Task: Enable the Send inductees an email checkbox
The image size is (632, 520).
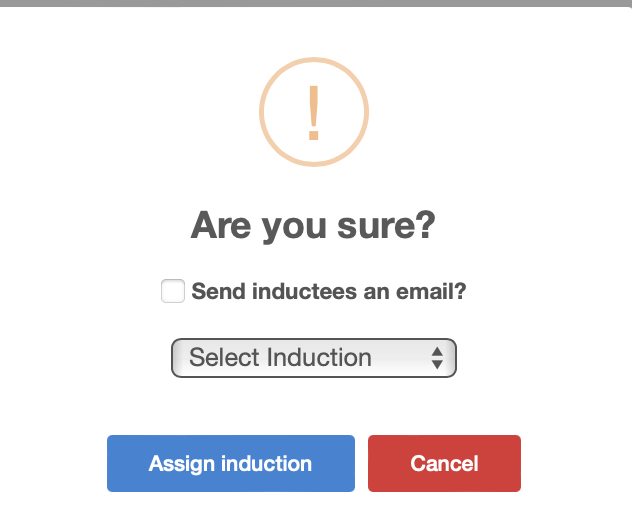Action: [x=173, y=291]
